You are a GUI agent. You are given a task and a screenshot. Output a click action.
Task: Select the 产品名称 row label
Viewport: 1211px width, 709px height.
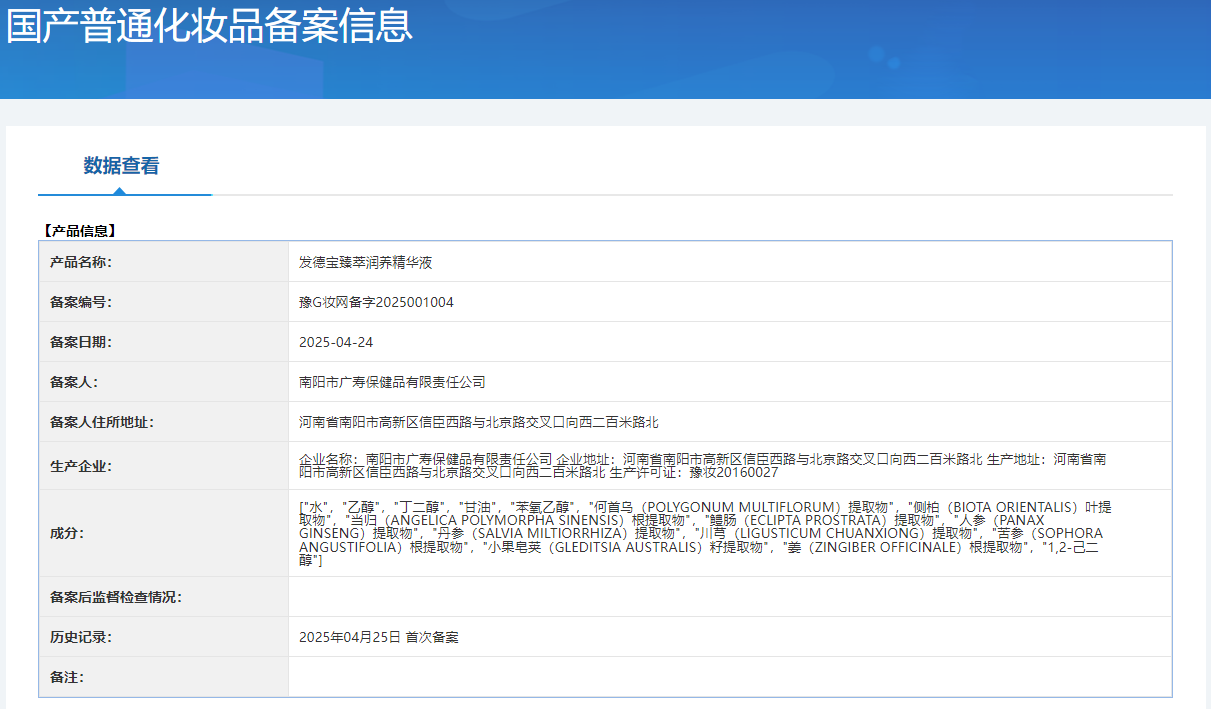tap(81, 262)
